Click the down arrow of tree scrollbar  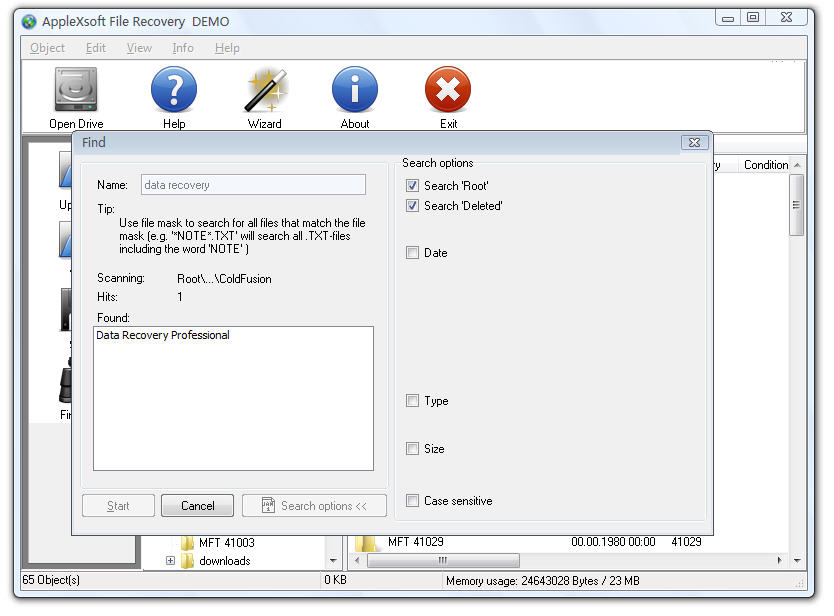click(333, 560)
